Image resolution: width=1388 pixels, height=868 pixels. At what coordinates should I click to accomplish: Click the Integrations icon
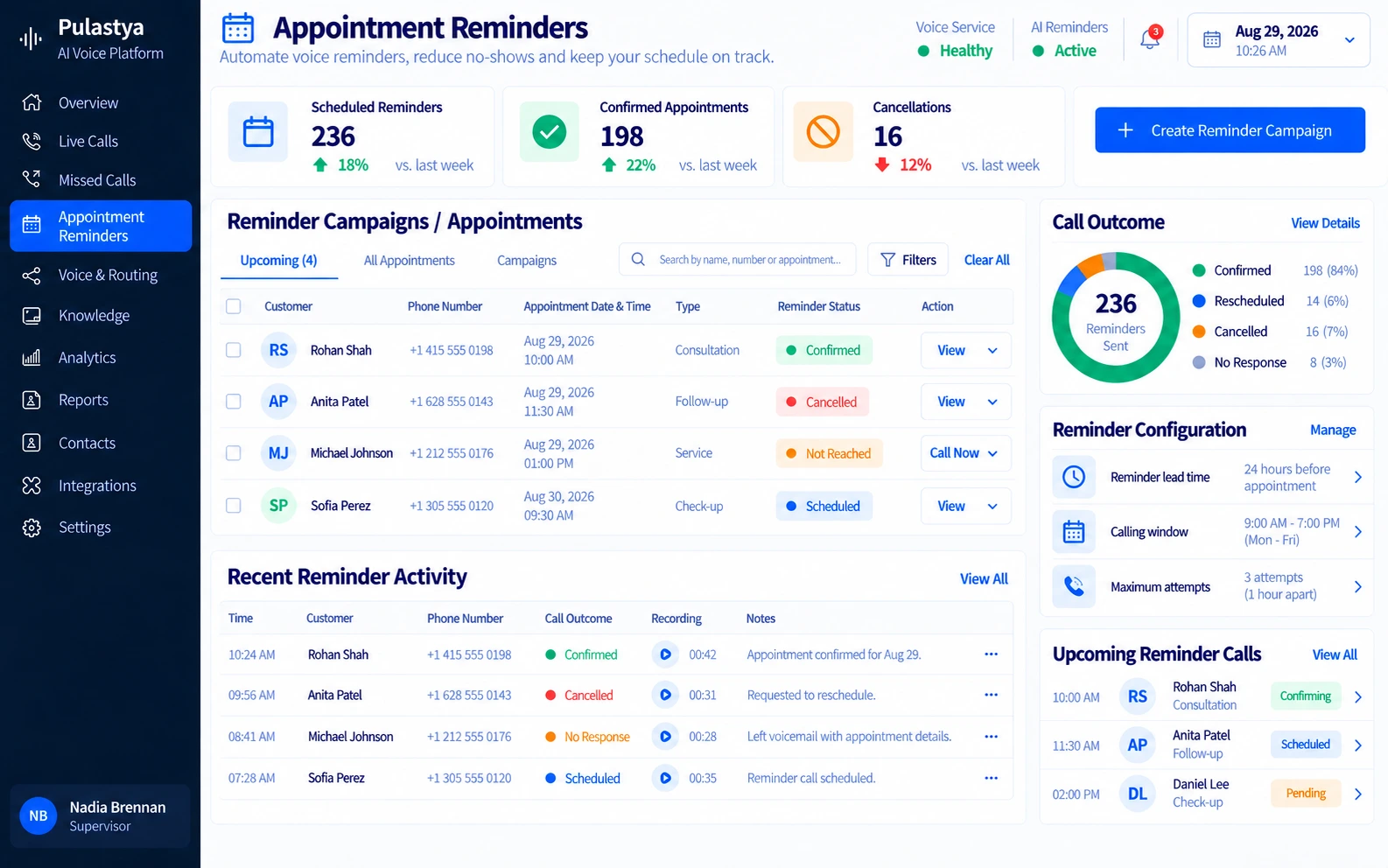click(x=32, y=486)
